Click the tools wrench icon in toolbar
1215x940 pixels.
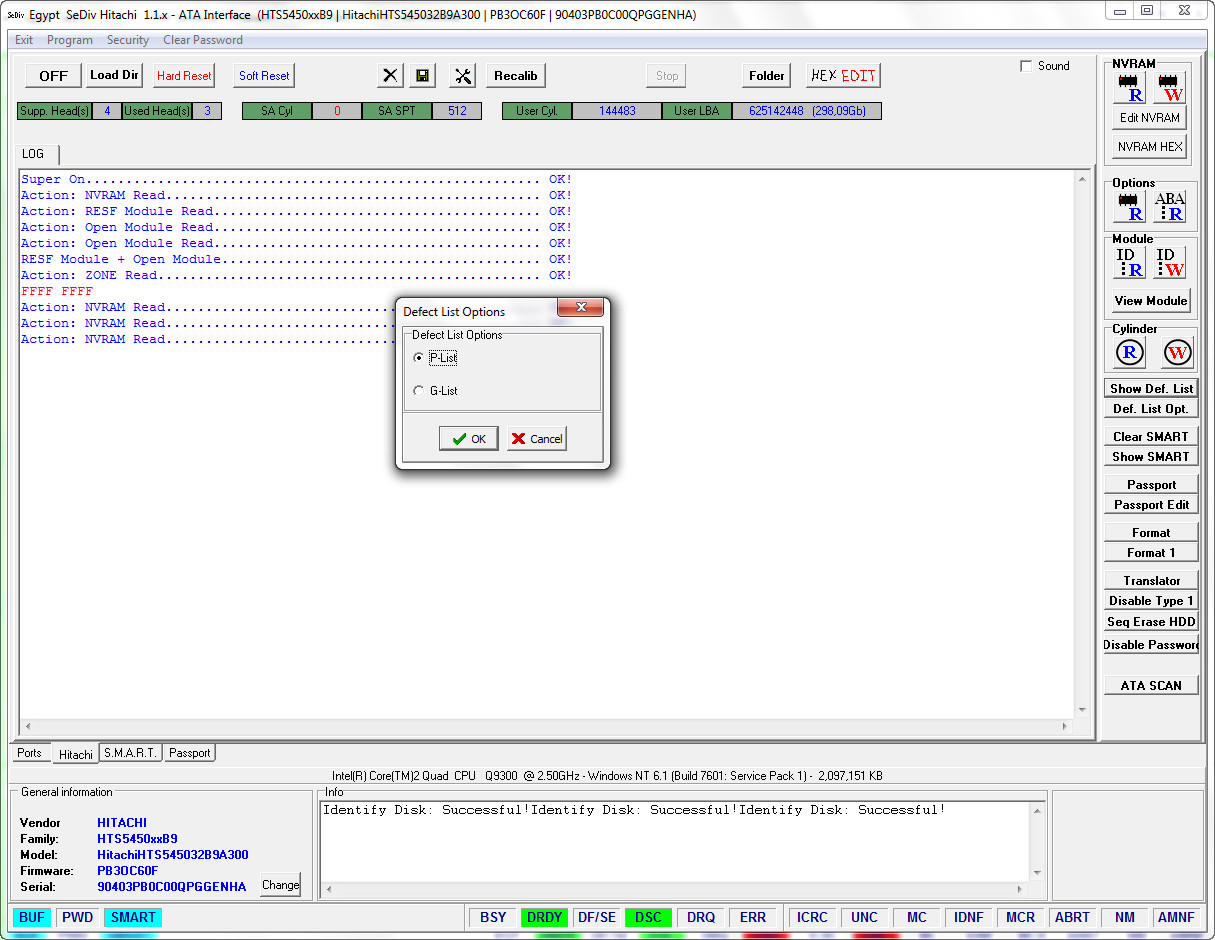tap(463, 76)
